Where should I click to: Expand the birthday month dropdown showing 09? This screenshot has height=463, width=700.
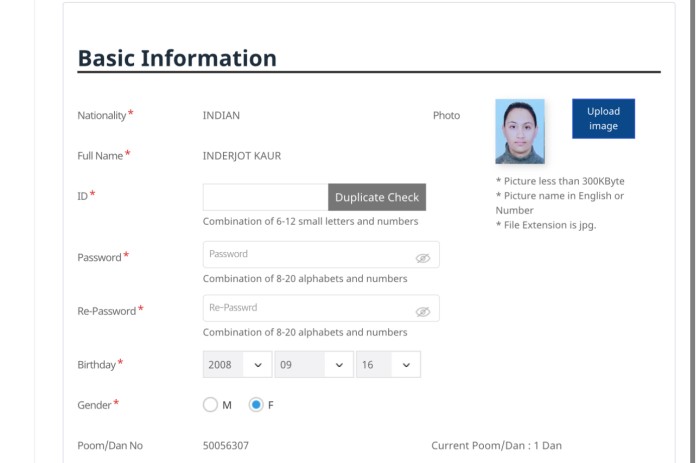(x=313, y=365)
